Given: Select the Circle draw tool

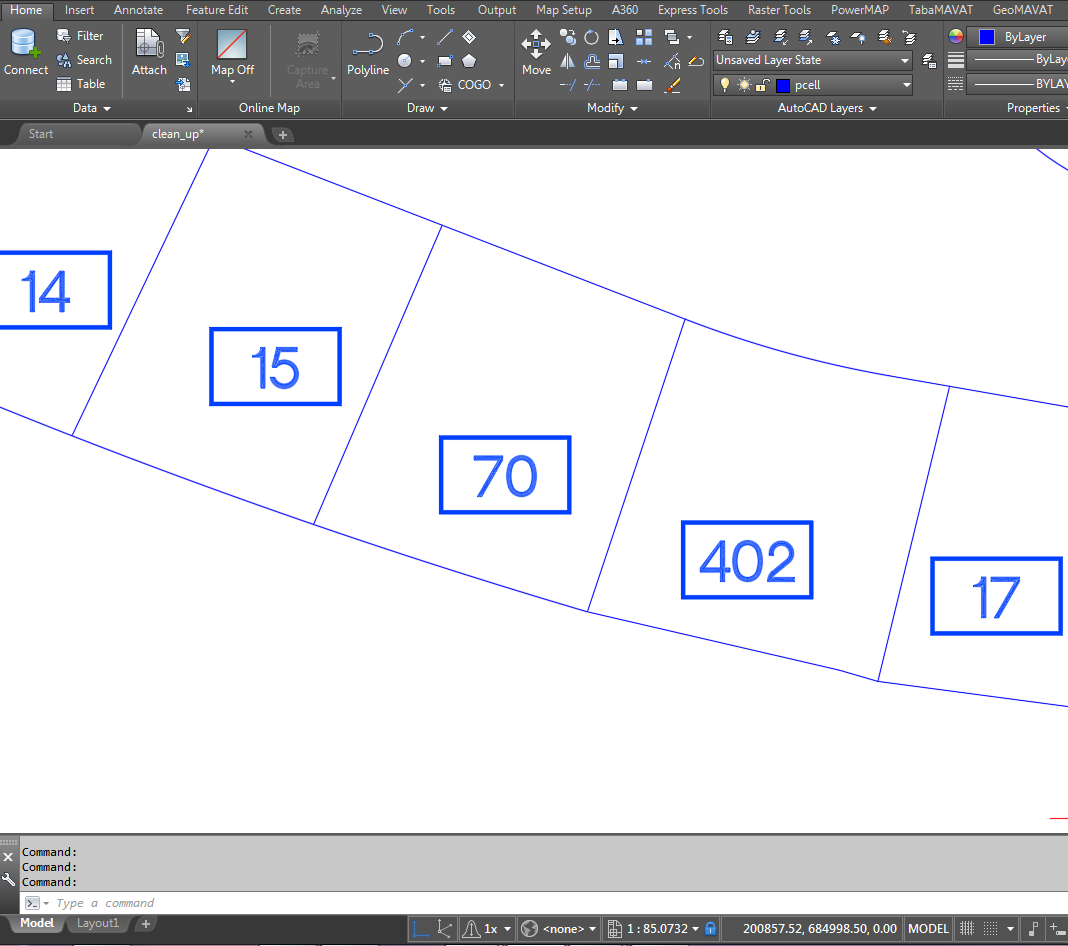Looking at the screenshot, I should (x=405, y=61).
